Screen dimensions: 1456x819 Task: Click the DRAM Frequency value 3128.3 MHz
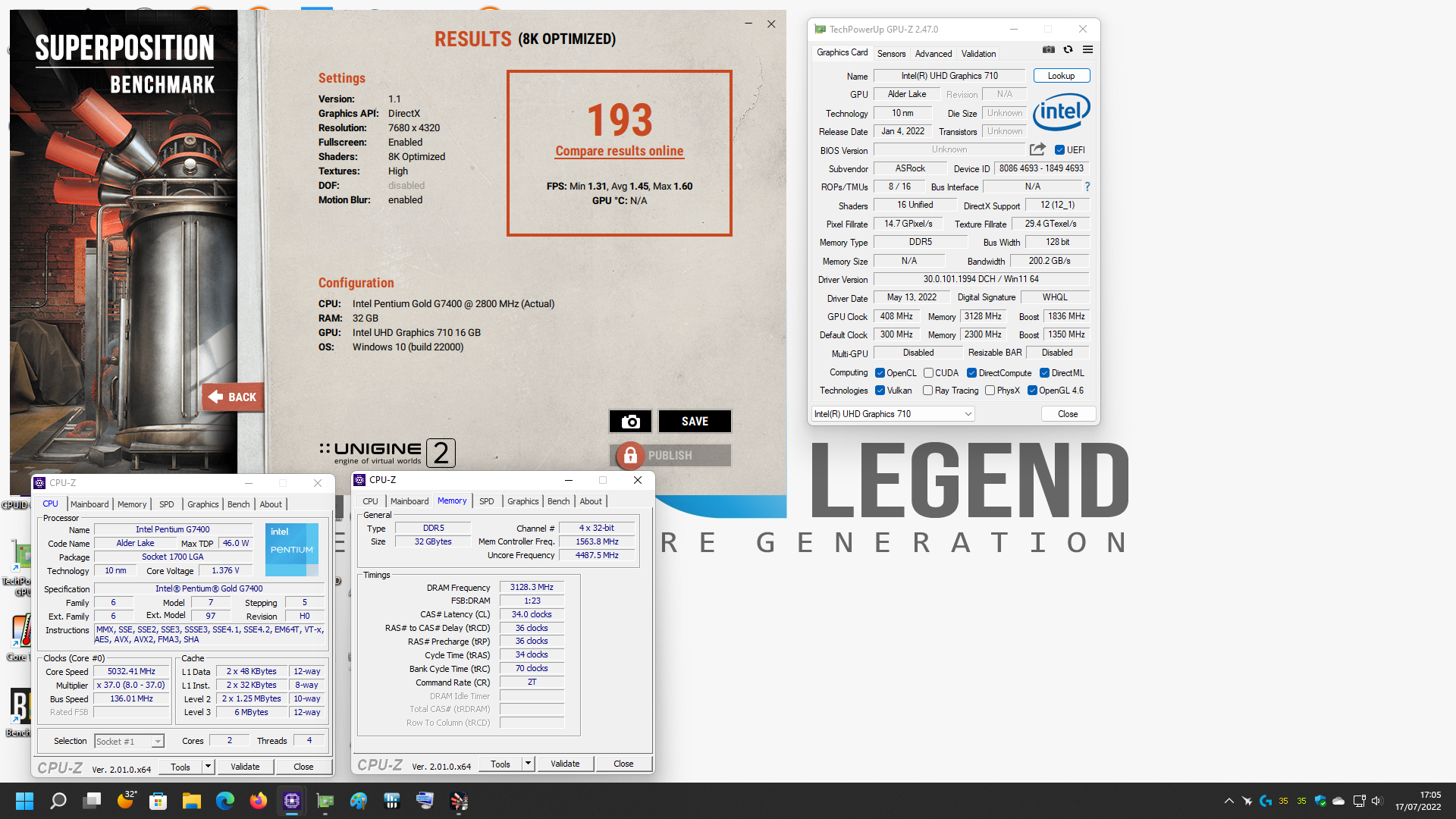(x=532, y=587)
